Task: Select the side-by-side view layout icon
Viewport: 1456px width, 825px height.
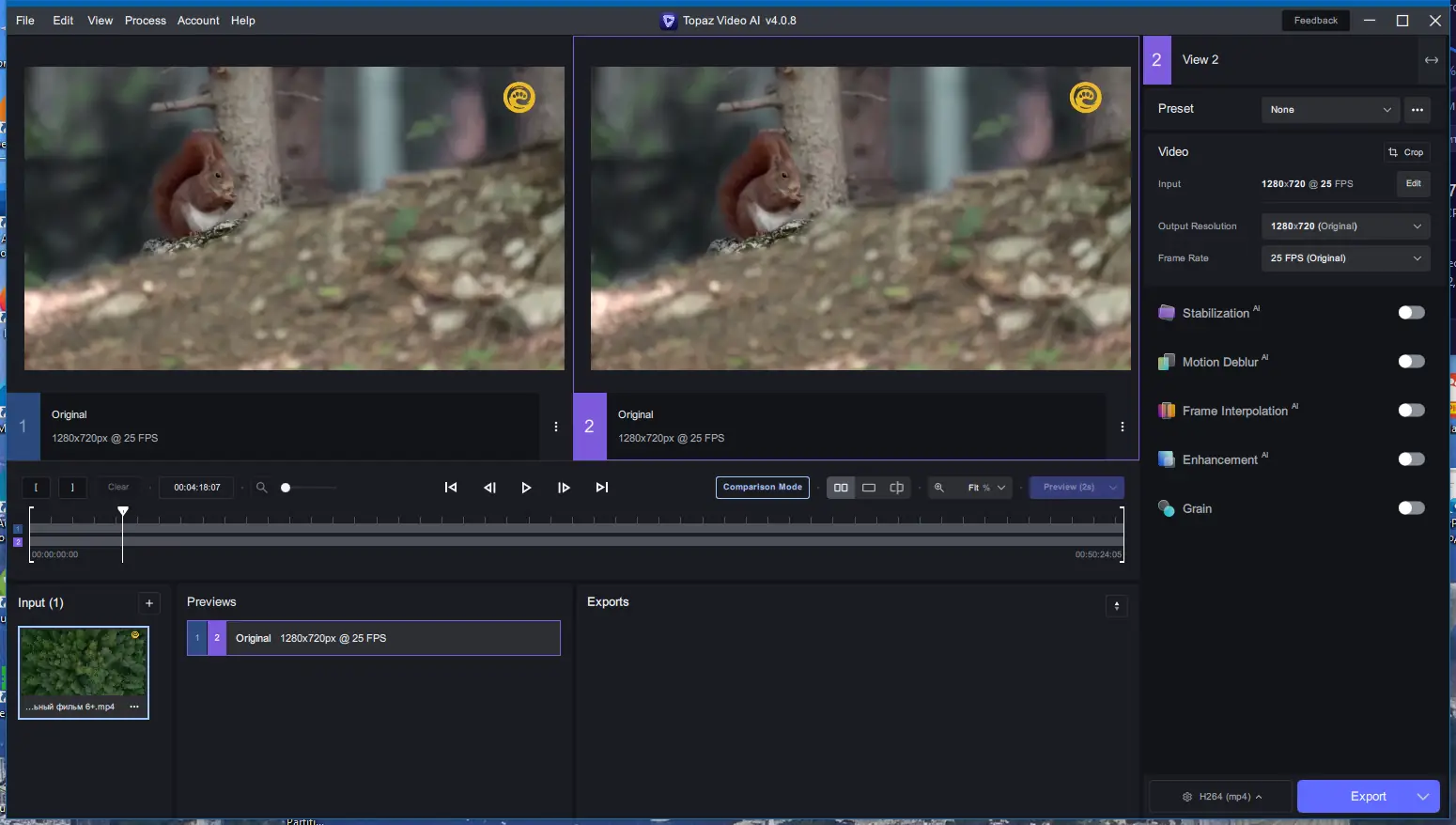Action: tap(841, 488)
